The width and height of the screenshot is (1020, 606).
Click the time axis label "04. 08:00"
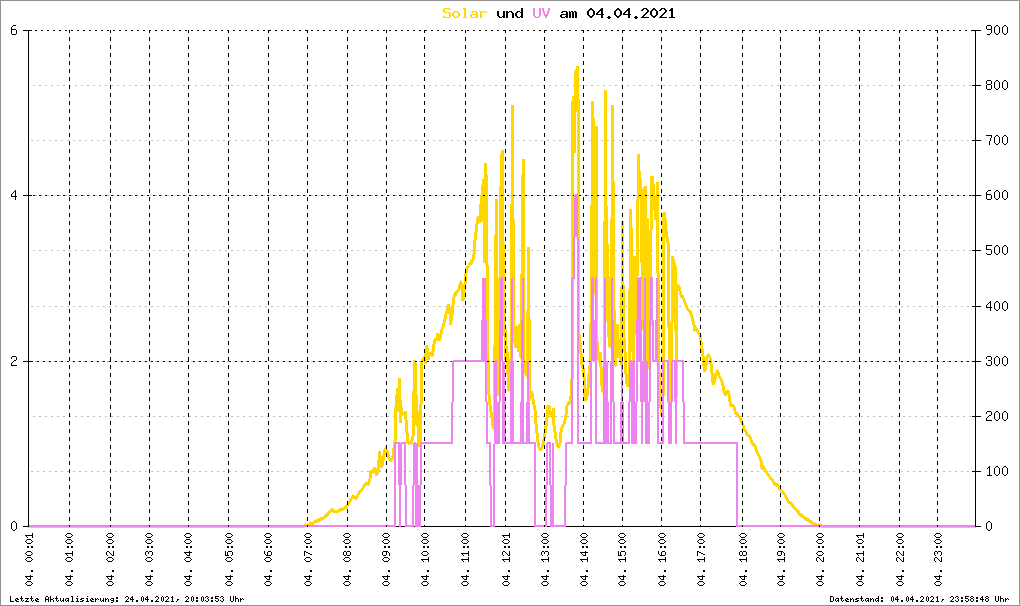[347, 560]
